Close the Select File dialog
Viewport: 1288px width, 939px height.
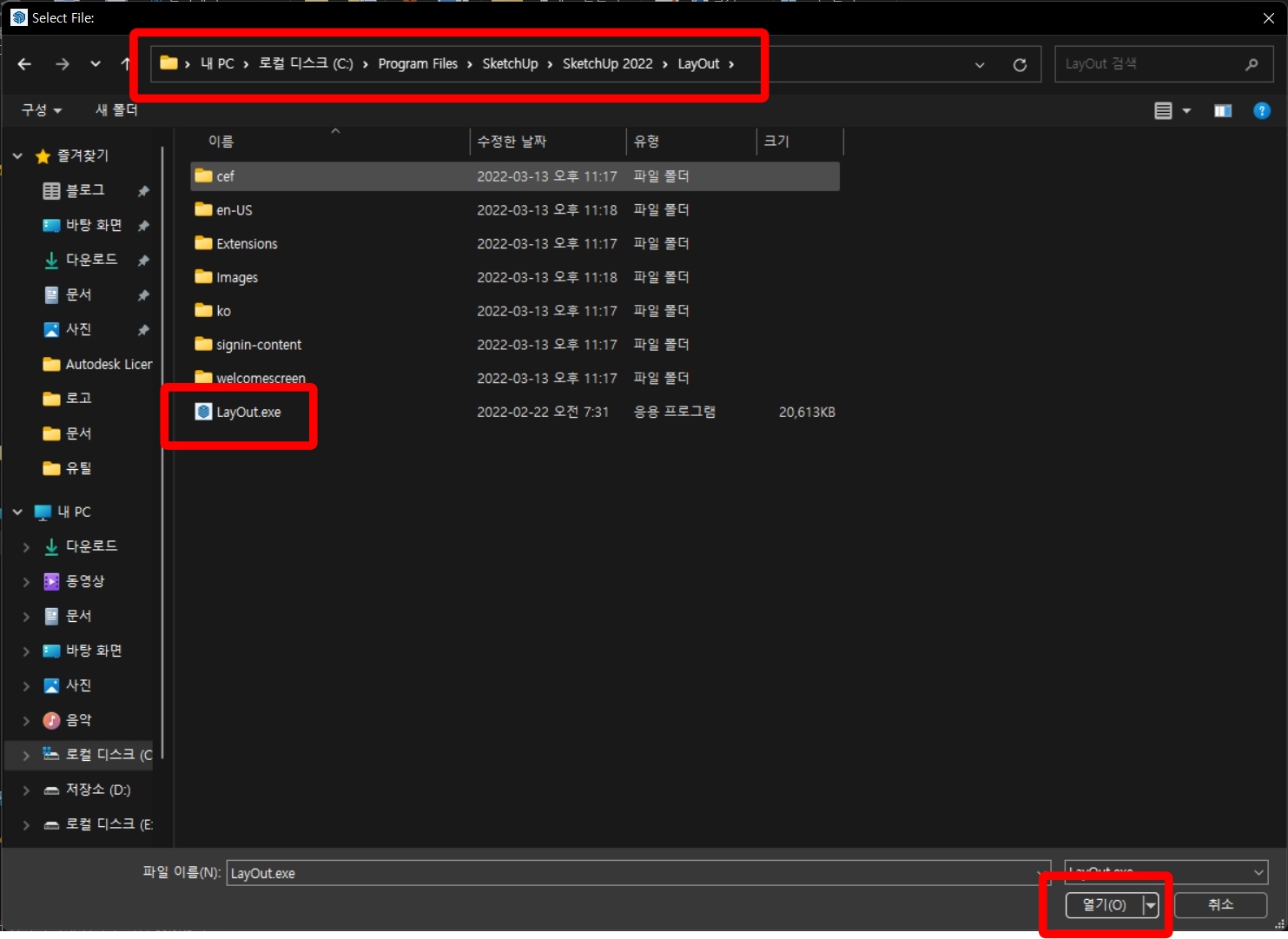click(x=1268, y=17)
